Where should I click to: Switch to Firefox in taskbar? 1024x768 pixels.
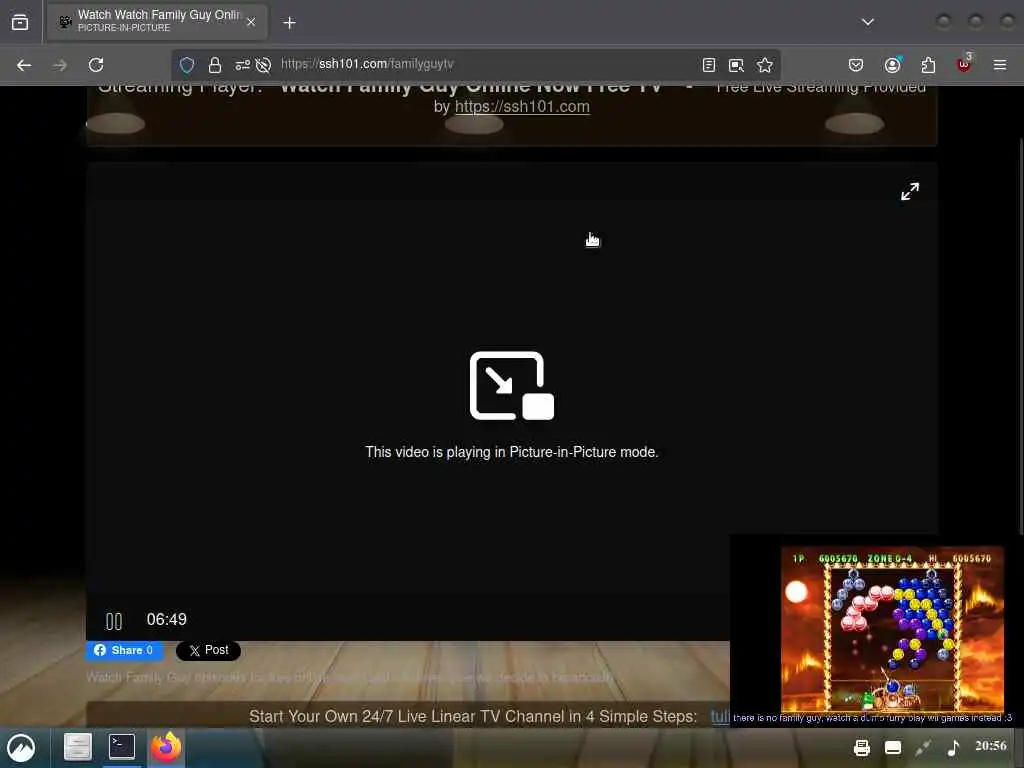[x=166, y=747]
